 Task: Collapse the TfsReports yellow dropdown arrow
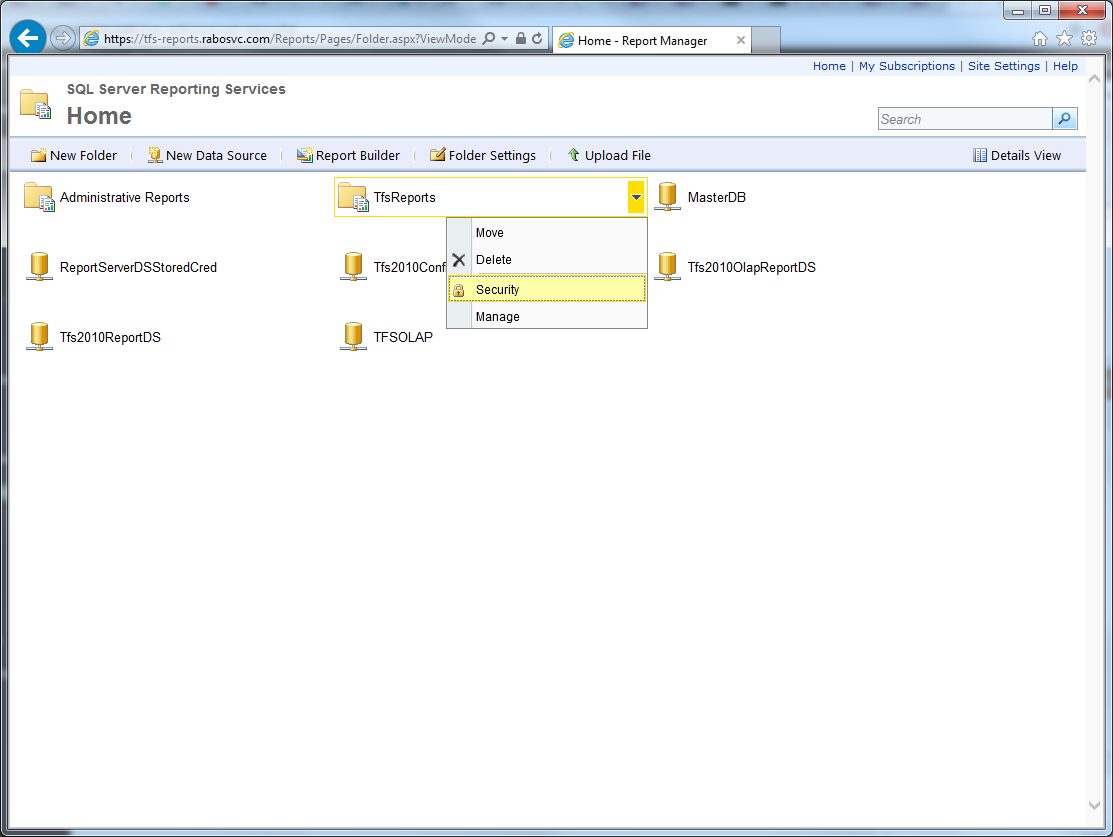click(636, 198)
